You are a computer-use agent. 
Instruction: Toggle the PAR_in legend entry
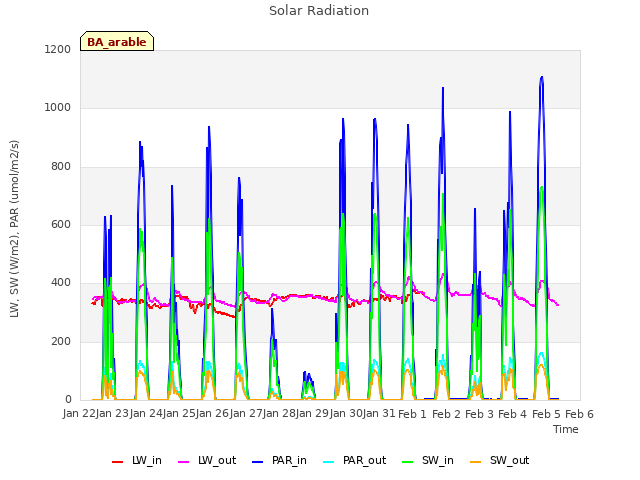coord(279,461)
